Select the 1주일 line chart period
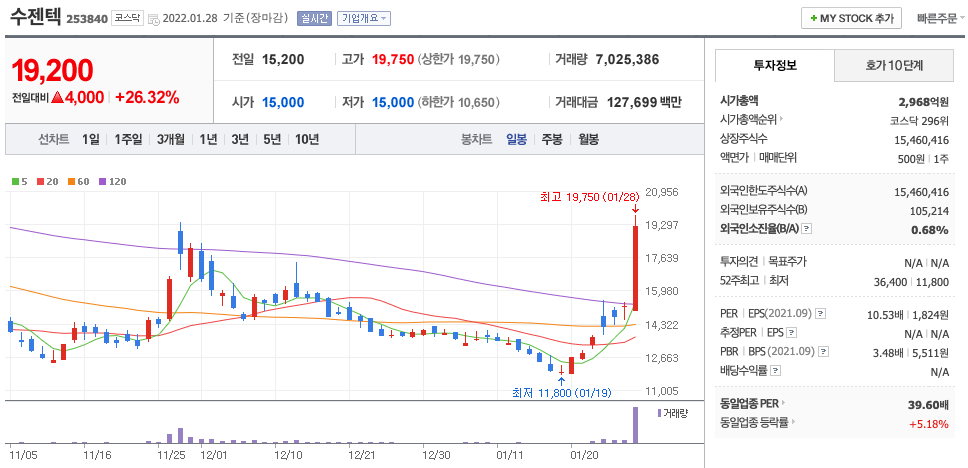Image resolution: width=968 pixels, height=468 pixels. pyautogui.click(x=128, y=140)
